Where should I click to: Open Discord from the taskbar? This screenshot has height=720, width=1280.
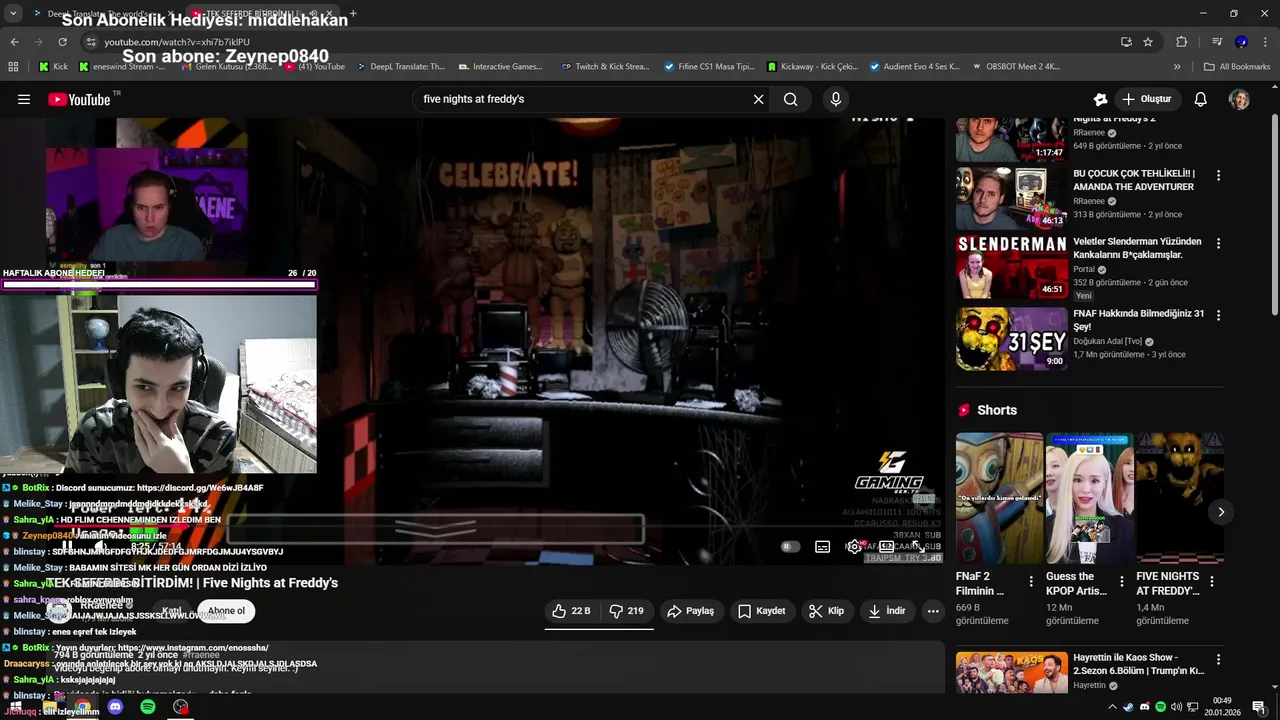(115, 707)
